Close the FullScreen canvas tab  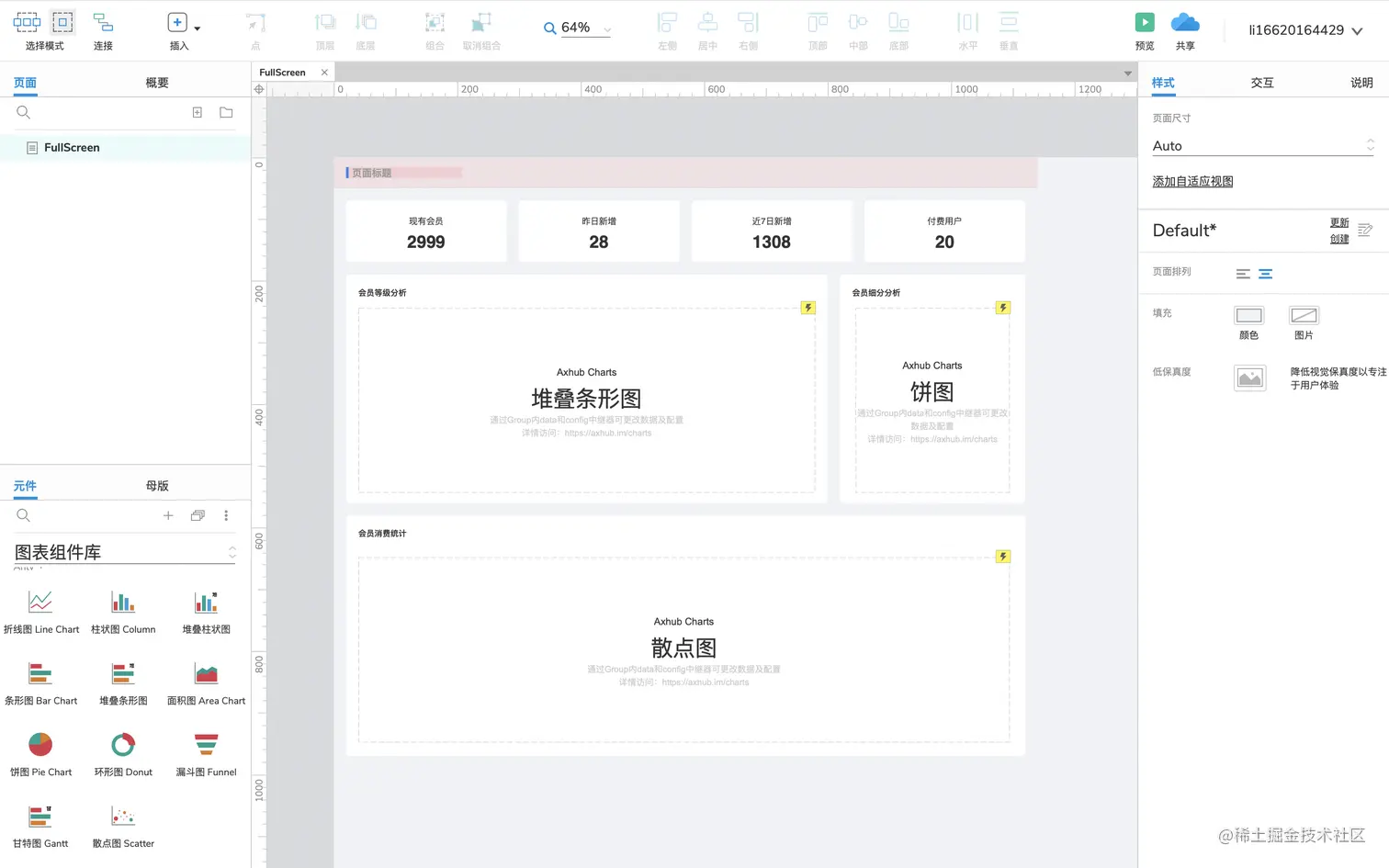click(x=324, y=73)
